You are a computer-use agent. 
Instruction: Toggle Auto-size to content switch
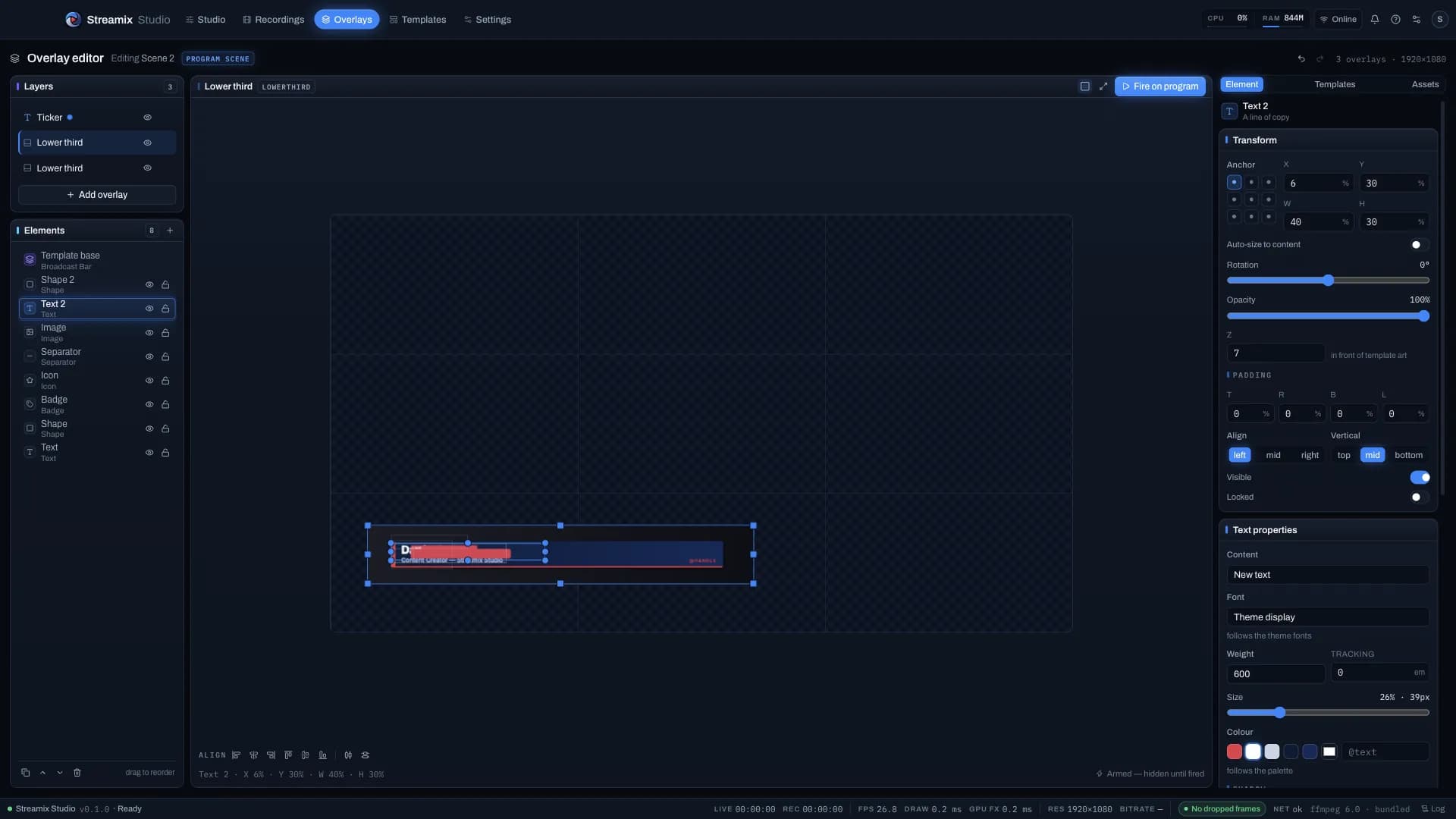[x=1420, y=245]
